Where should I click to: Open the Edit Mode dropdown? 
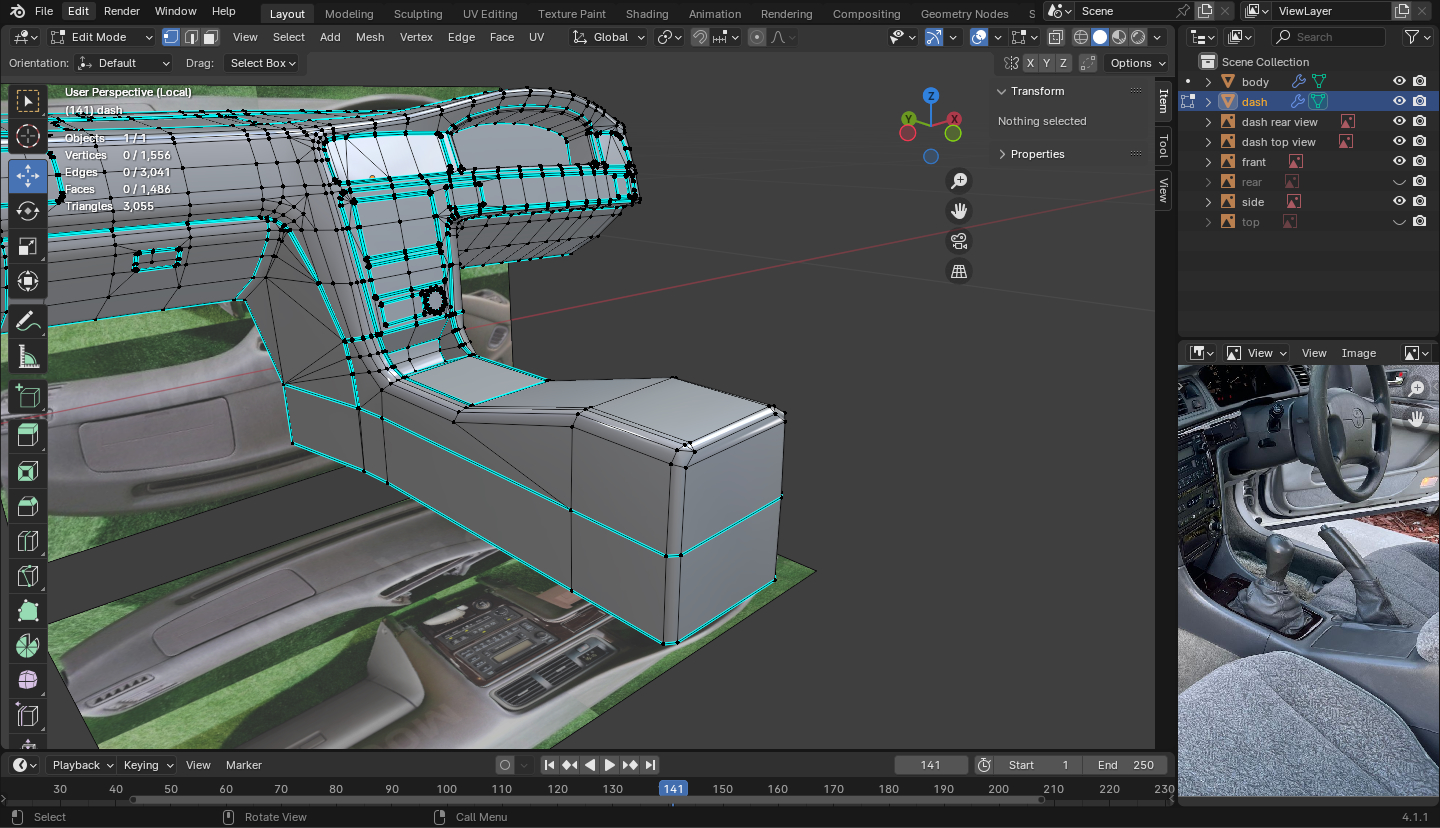(x=101, y=37)
